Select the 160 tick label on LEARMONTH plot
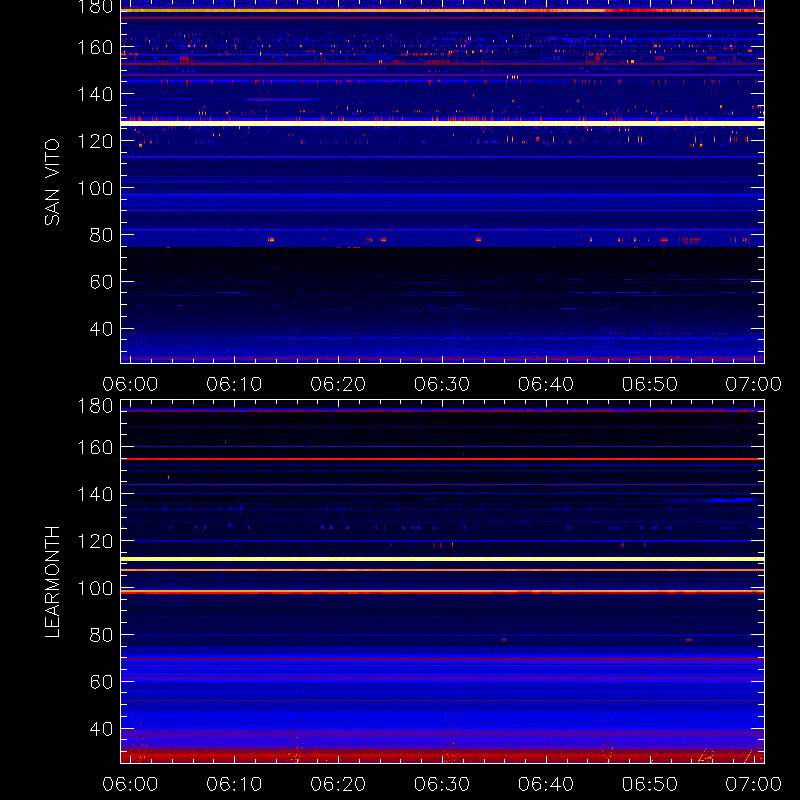Viewport: 800px width, 800px height. pos(95,447)
